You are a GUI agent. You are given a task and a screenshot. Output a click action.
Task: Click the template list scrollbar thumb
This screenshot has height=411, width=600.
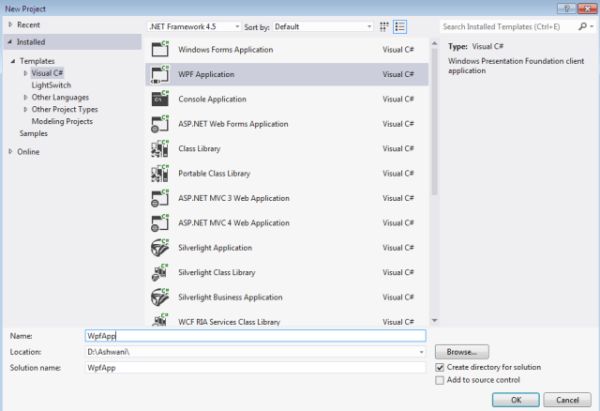point(434,122)
